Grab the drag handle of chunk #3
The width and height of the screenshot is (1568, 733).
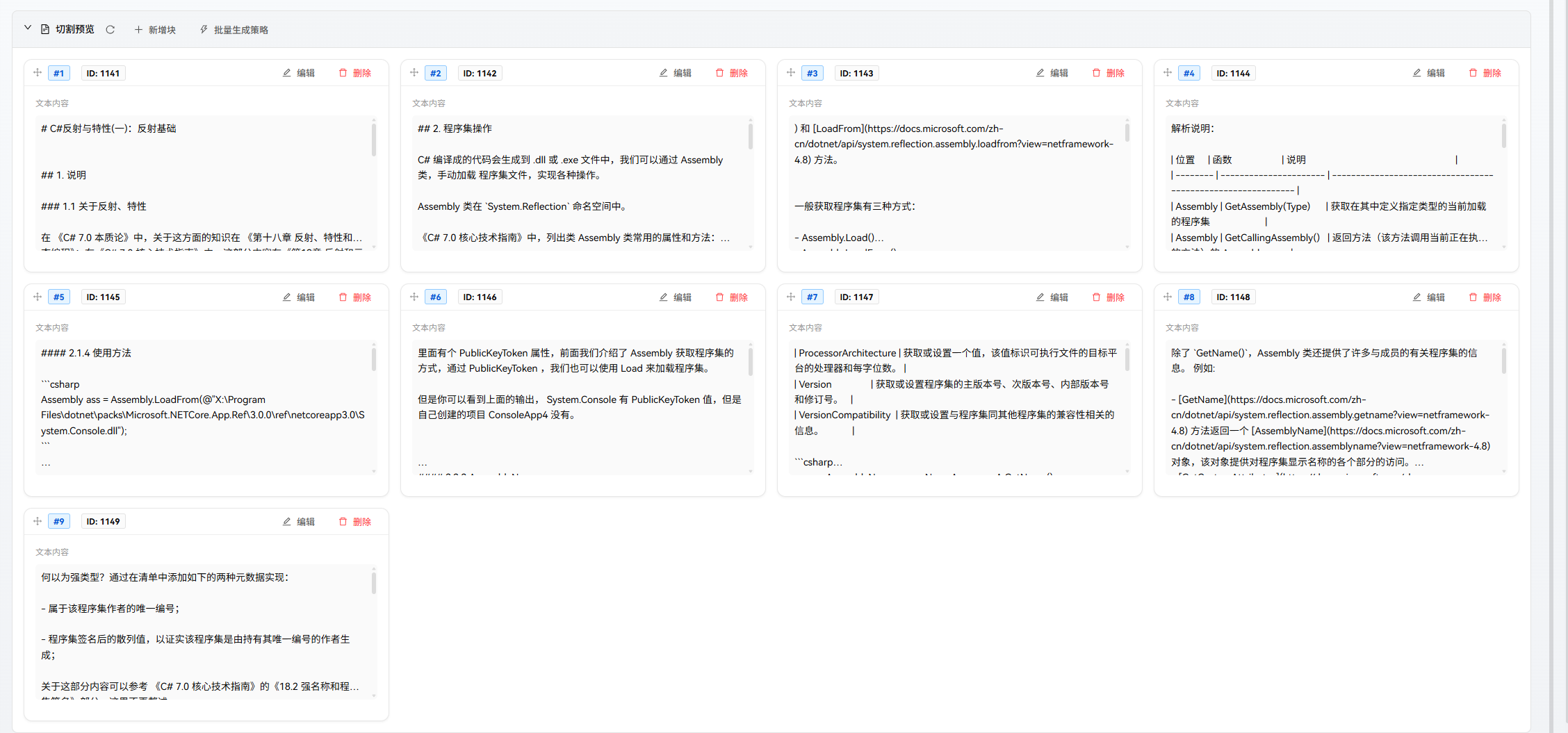click(791, 73)
